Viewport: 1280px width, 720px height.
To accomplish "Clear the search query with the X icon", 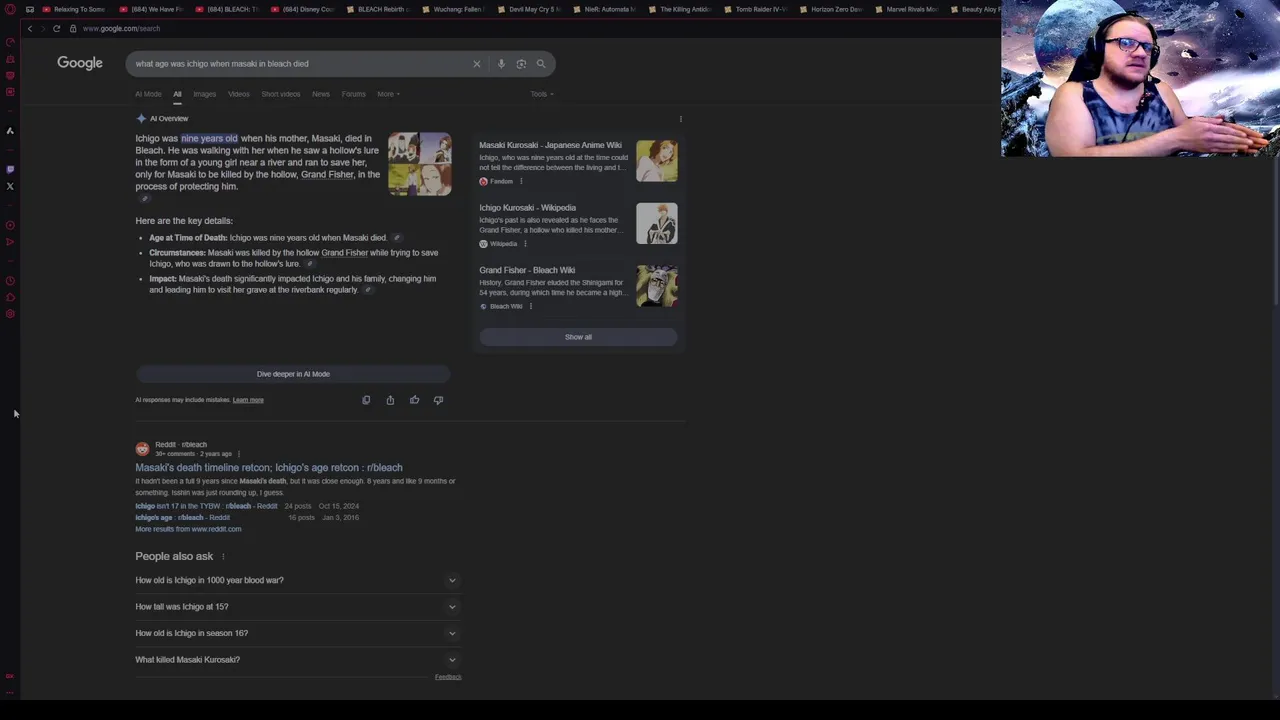I will [477, 64].
